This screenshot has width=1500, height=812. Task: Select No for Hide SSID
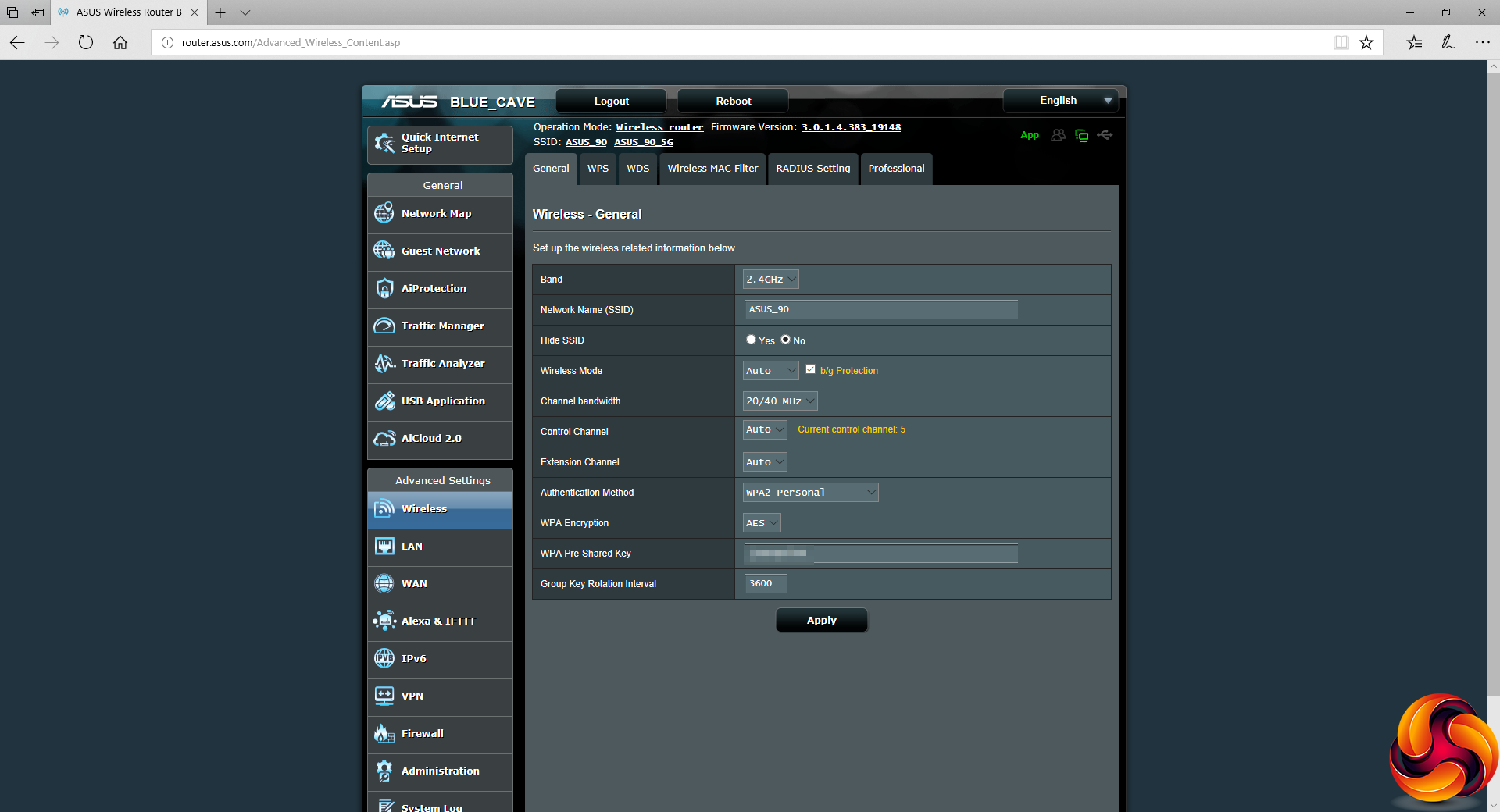click(785, 340)
